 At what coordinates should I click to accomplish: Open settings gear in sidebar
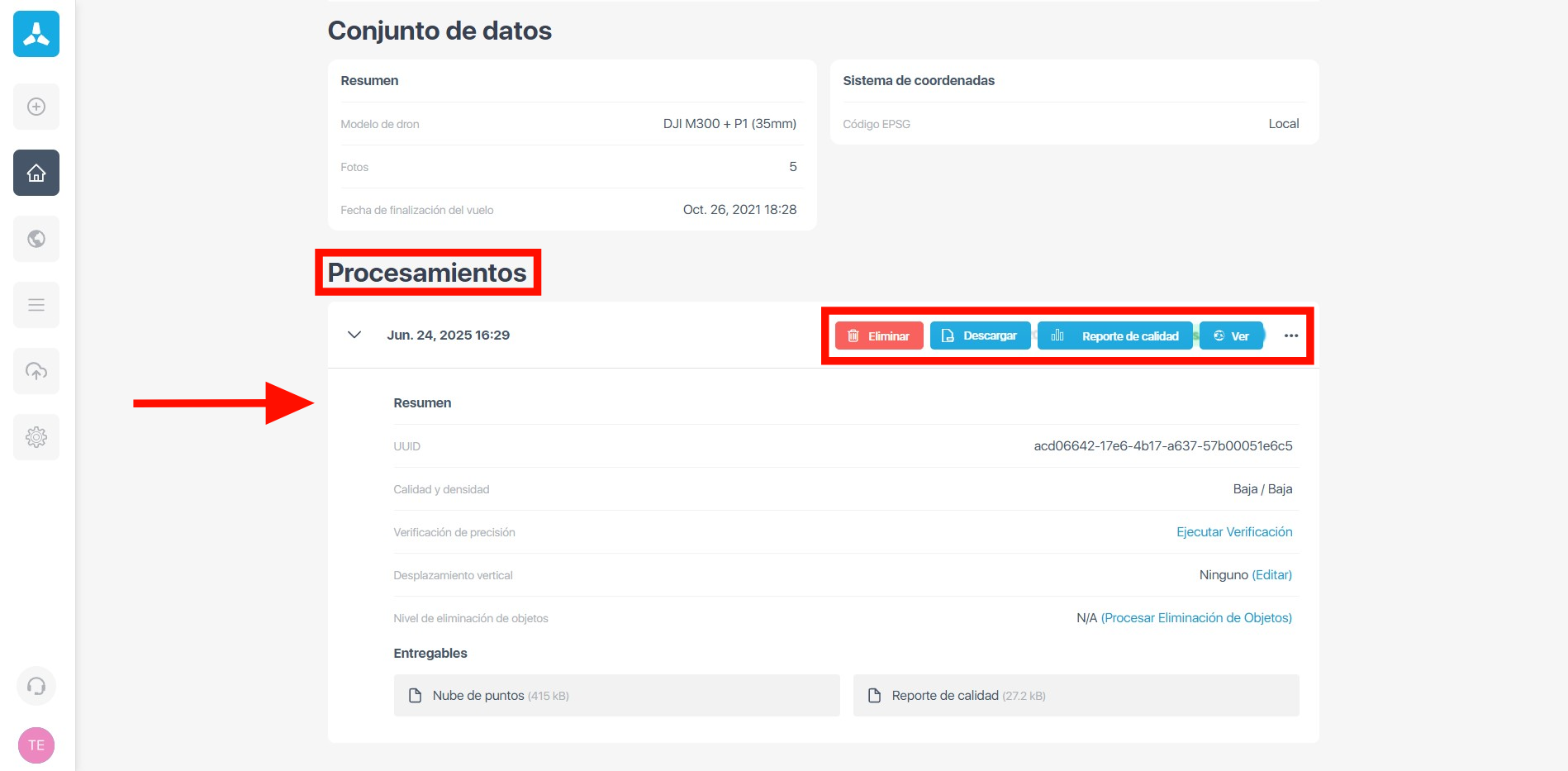36,437
